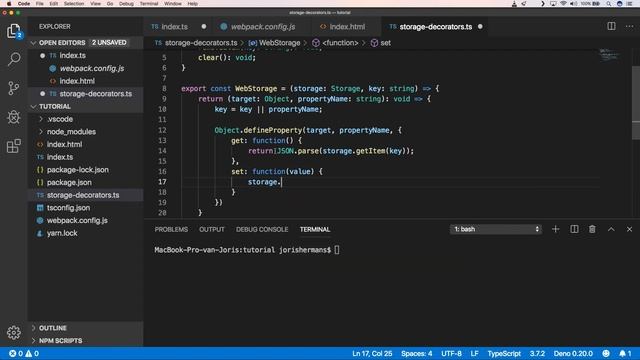Click <function> in the breadcrumb
The height and width of the screenshot is (360, 640).
[340, 43]
